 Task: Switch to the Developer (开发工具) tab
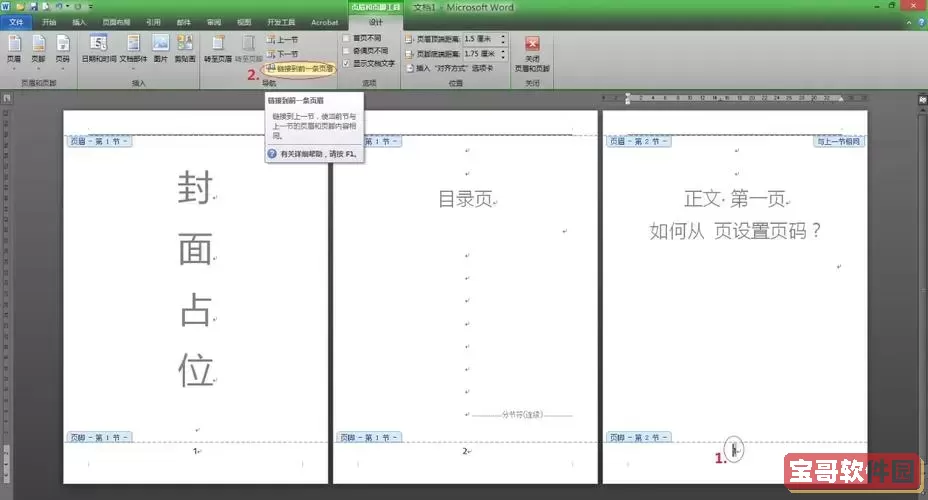pyautogui.click(x=281, y=22)
